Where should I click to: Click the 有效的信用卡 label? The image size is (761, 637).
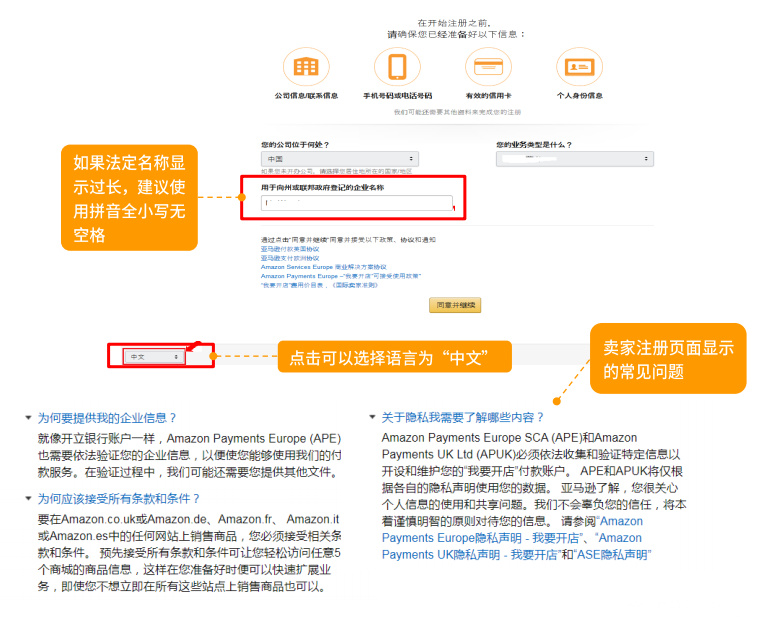488,96
